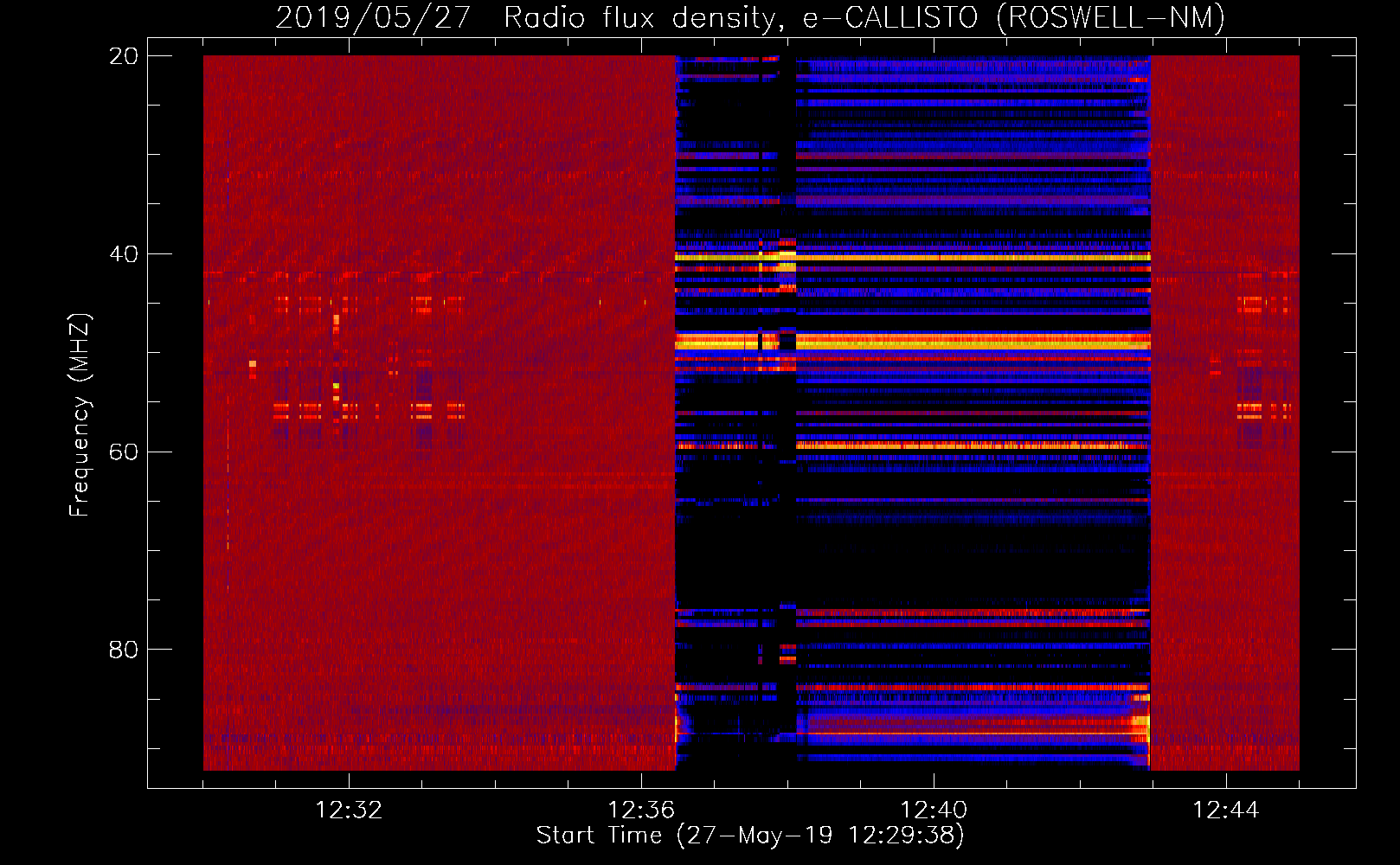Click the 20 frequency tick label
1400x865 pixels.
[x=124, y=56]
